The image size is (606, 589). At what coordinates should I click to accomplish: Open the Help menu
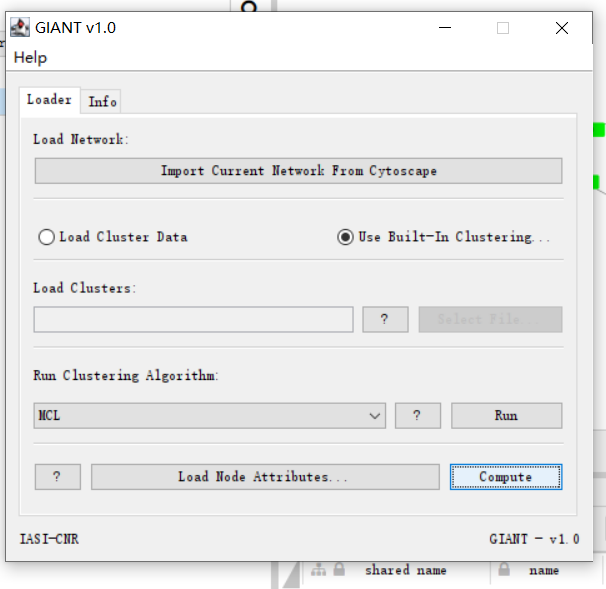pyautogui.click(x=30, y=58)
